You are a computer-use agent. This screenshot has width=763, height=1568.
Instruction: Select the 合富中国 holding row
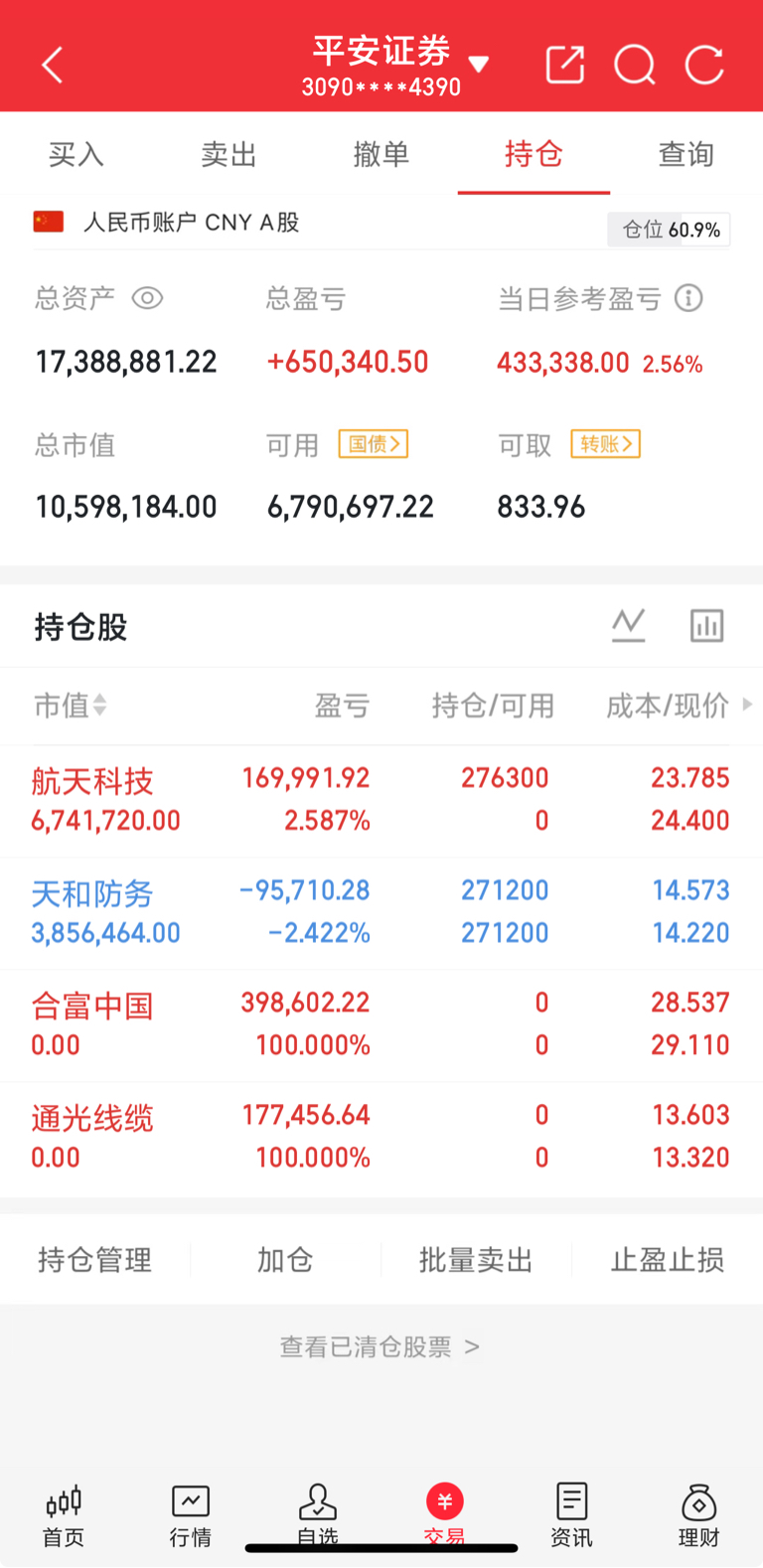click(381, 1025)
